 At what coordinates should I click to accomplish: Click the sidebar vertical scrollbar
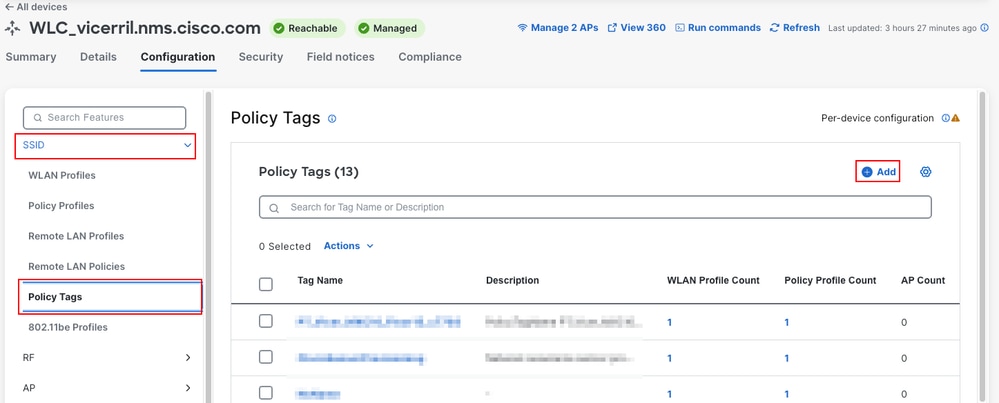tap(207, 247)
